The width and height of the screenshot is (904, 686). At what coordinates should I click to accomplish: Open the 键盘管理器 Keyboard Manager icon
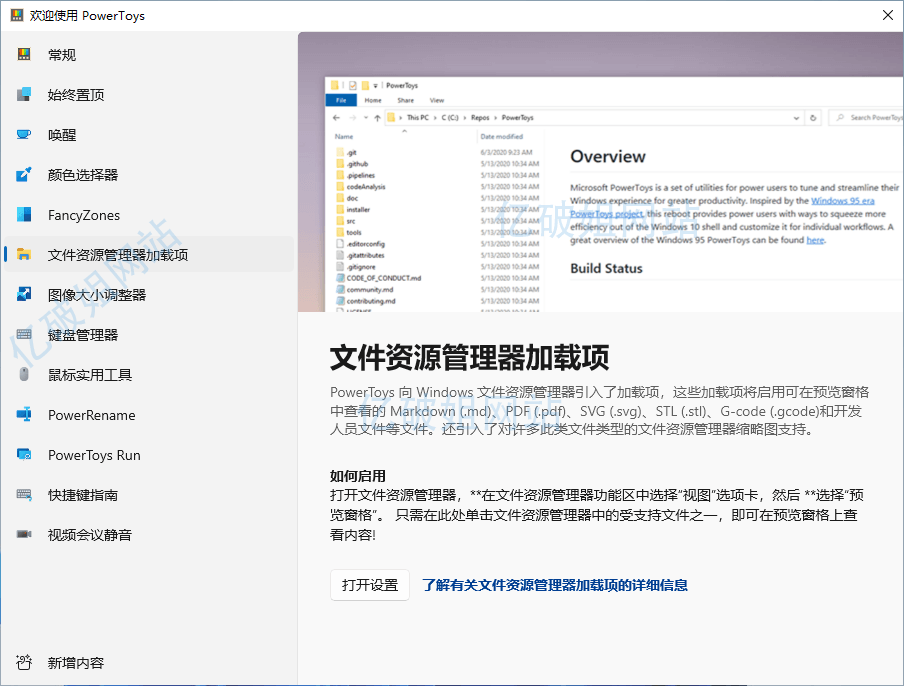(24, 335)
